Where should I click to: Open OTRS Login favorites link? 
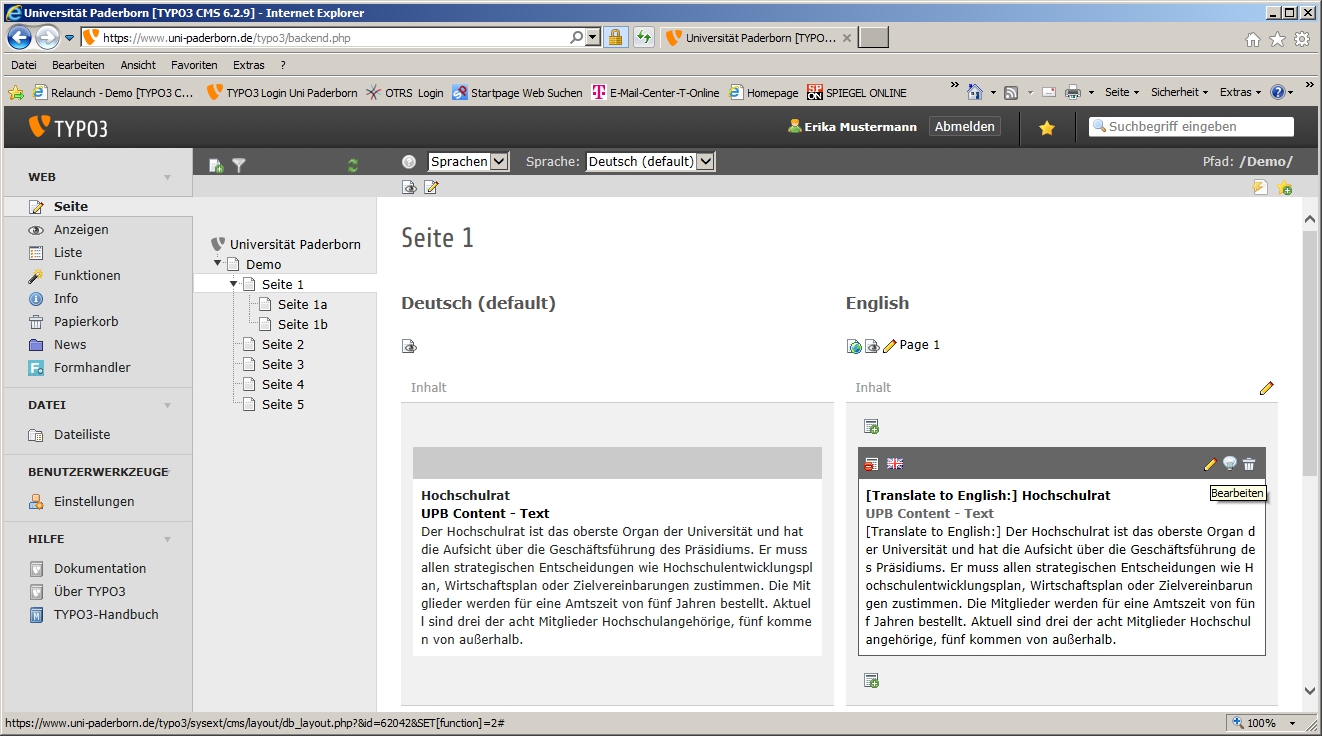point(405,92)
